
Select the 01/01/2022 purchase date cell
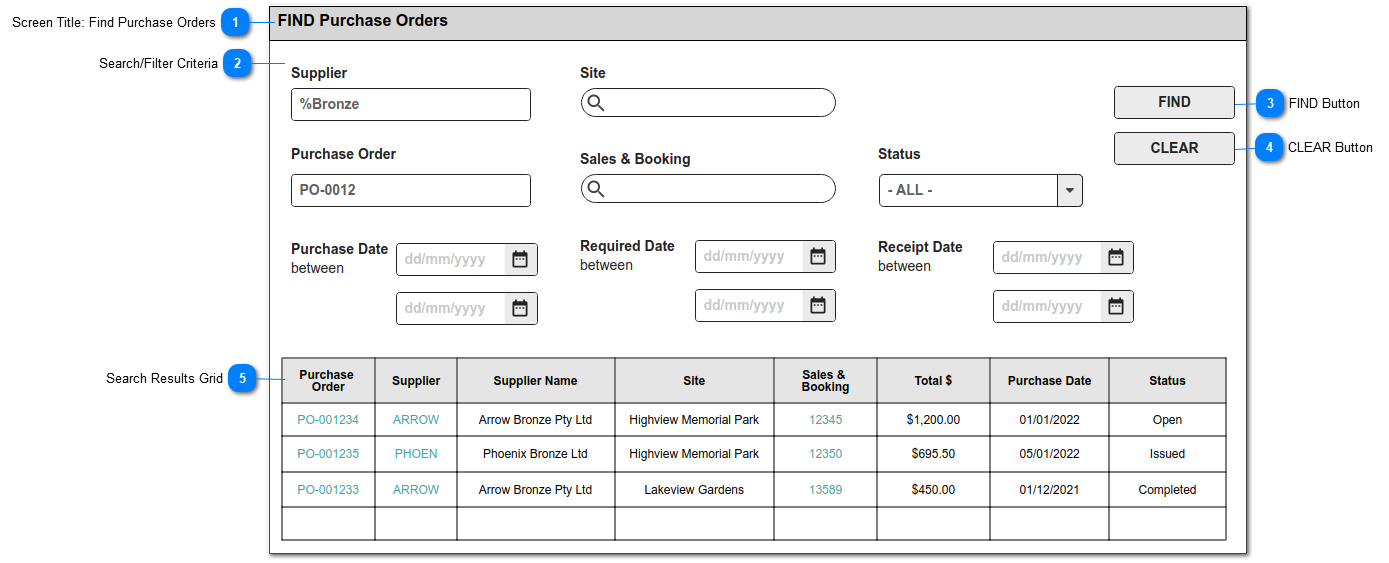(1049, 420)
